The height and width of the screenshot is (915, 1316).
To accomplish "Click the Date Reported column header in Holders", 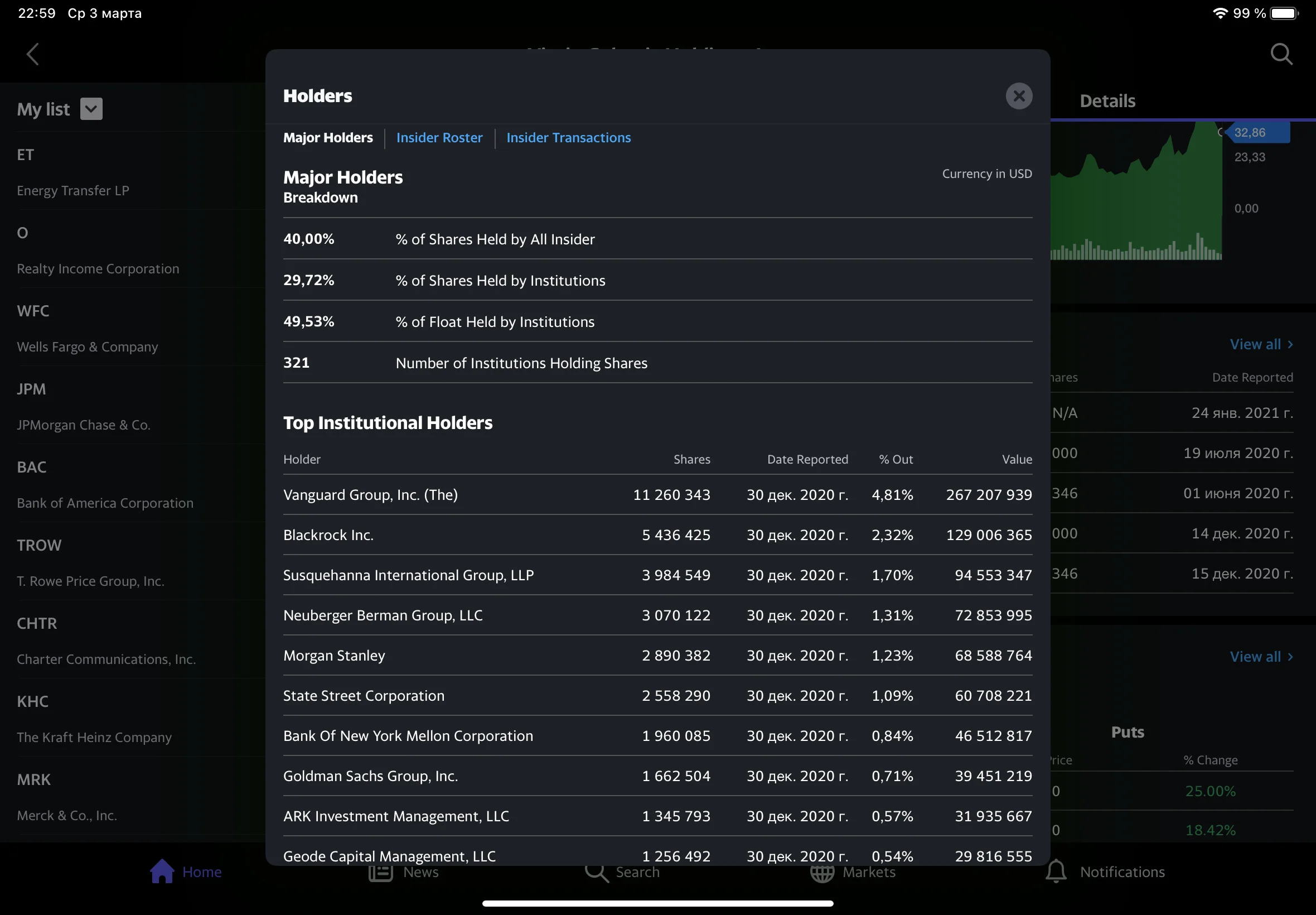I will tap(807, 459).
